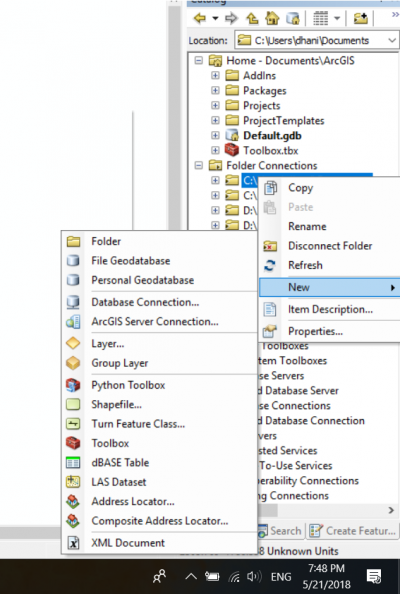Click the view options grid icon
Screen dimensions: 400x594
[x=320, y=18]
